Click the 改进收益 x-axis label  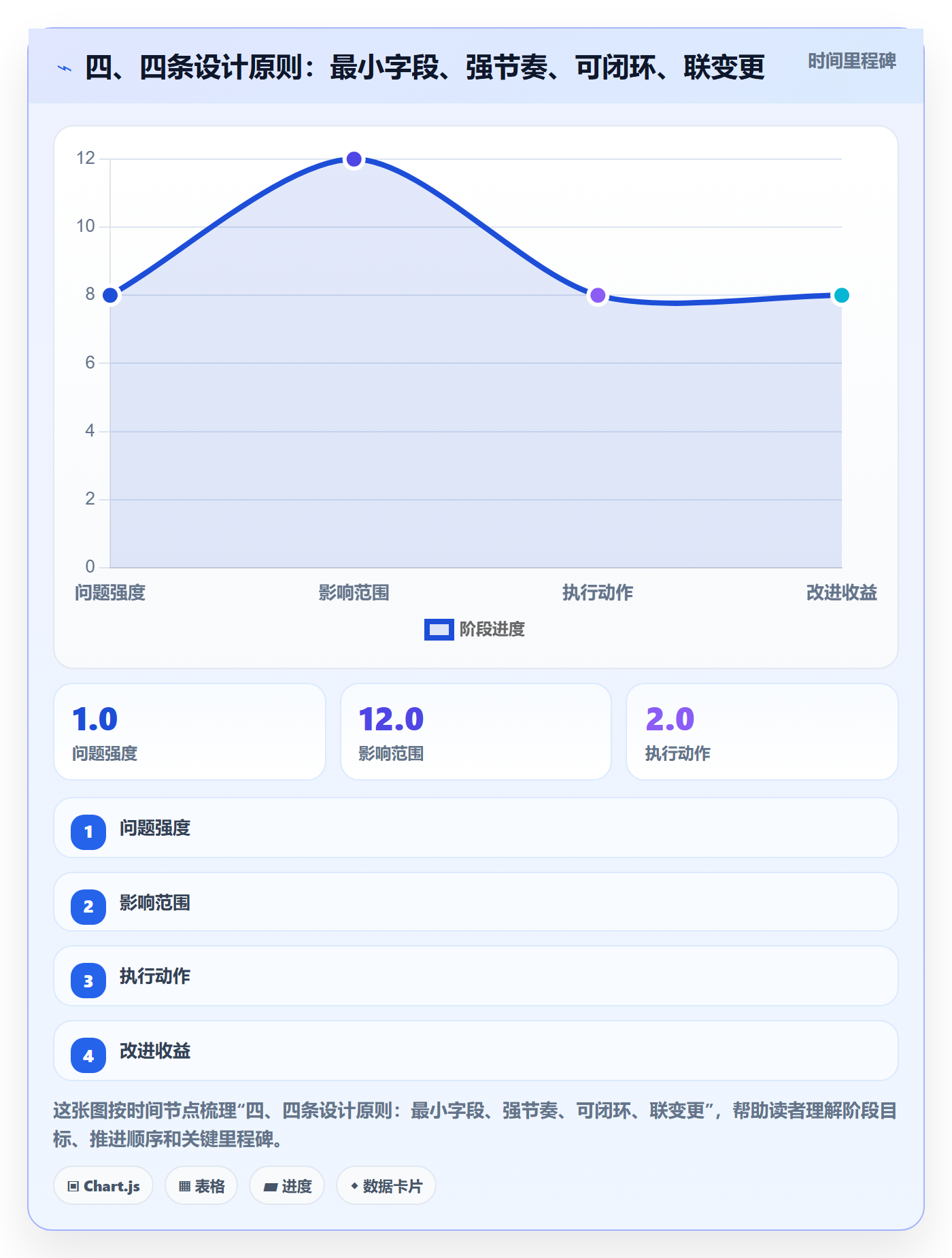[841, 593]
